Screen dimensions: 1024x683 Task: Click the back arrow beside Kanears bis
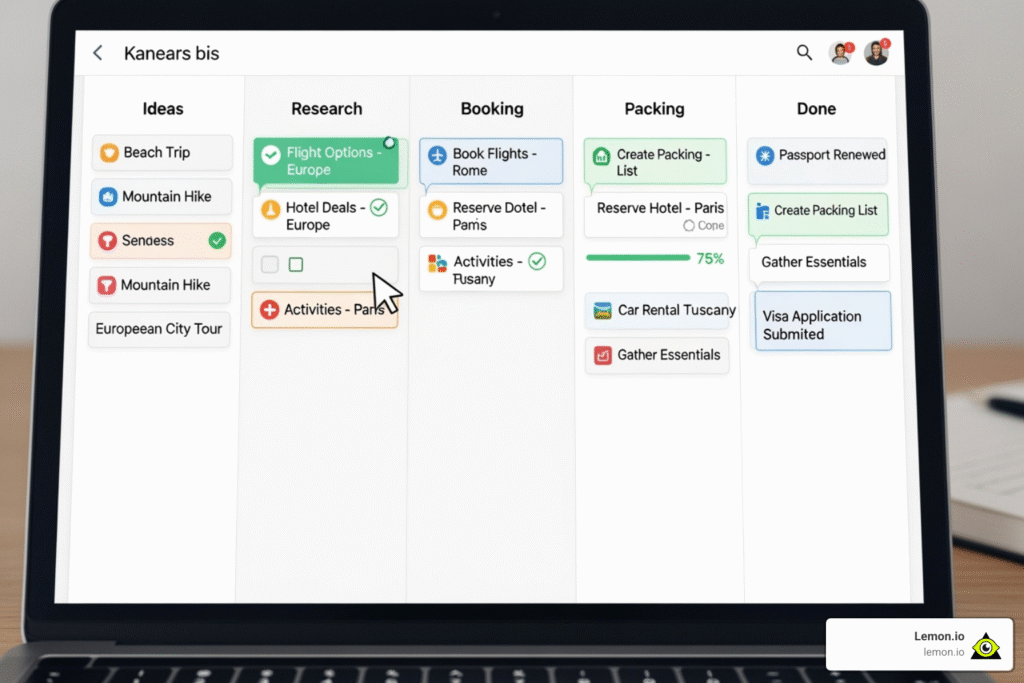point(97,53)
